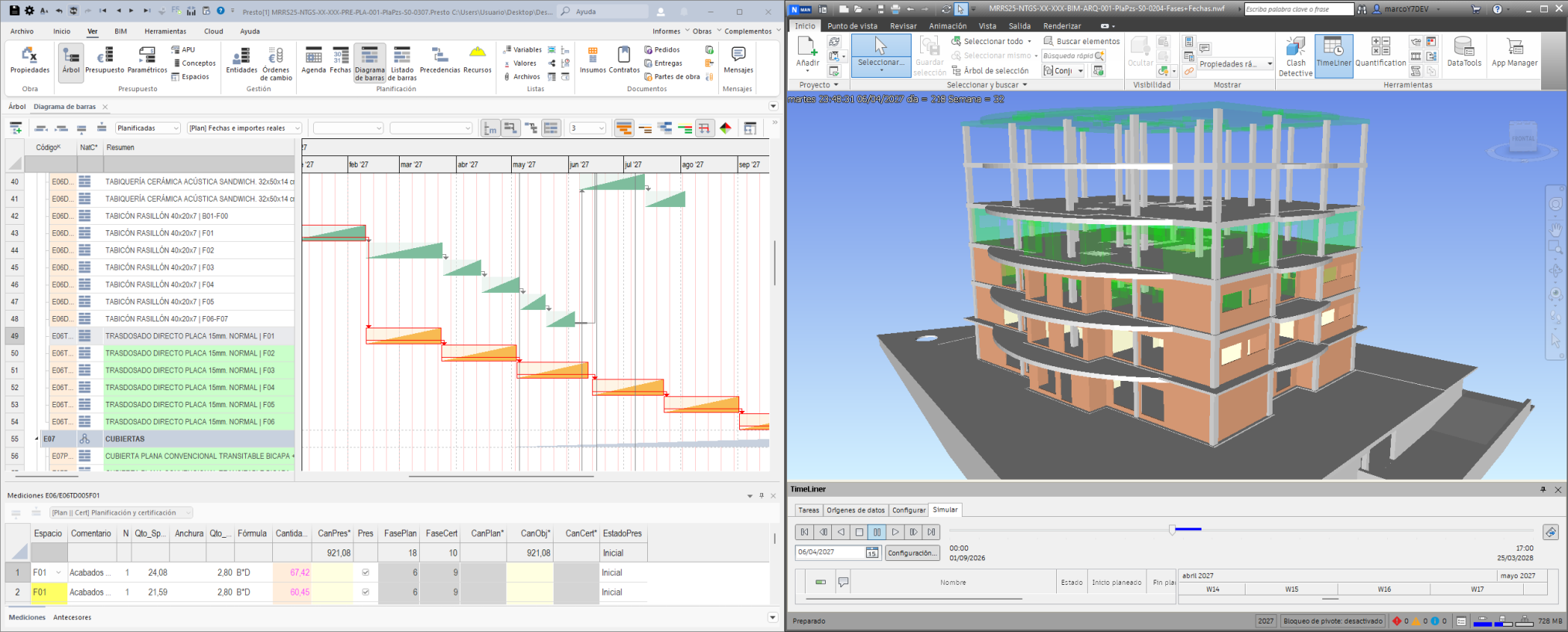Stop the TimeLiner simulation
Viewport: 1568px width, 632px height.
[858, 532]
